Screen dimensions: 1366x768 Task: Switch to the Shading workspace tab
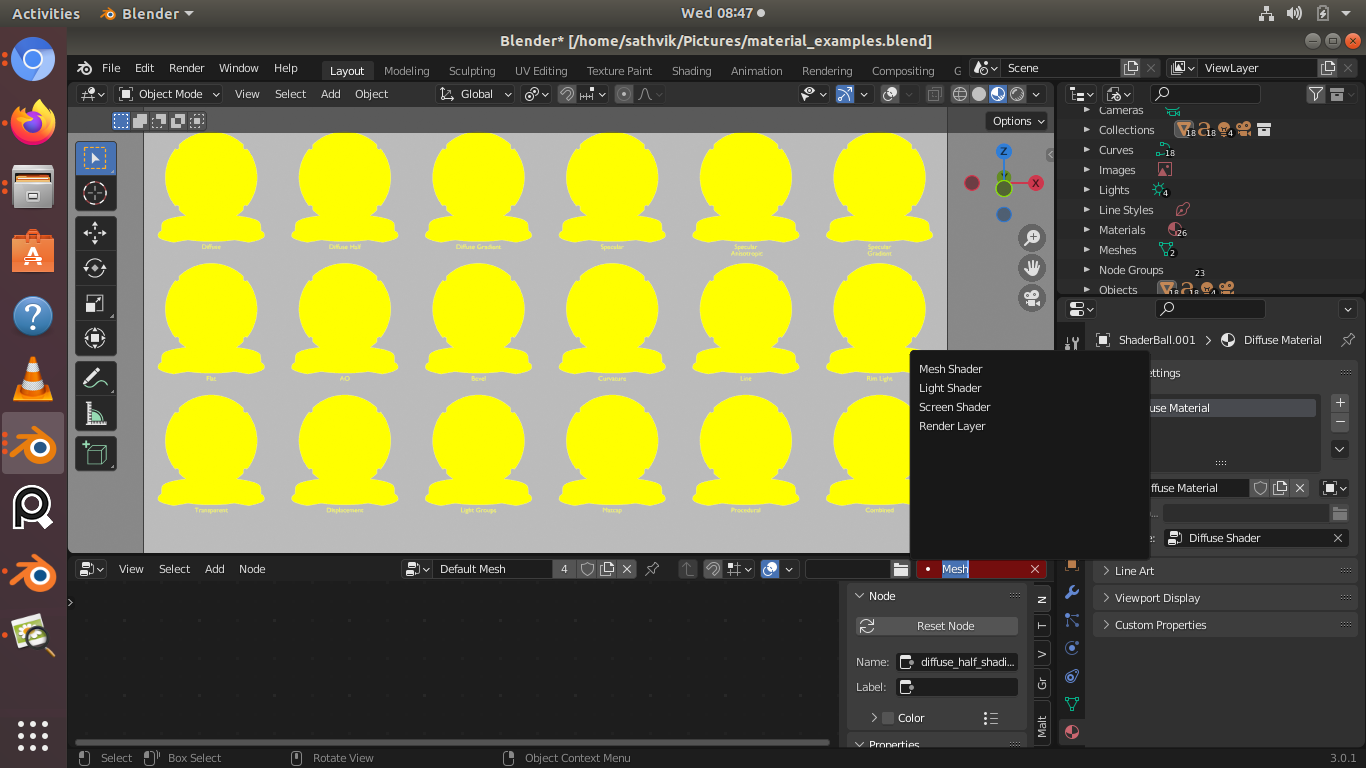click(x=691, y=70)
